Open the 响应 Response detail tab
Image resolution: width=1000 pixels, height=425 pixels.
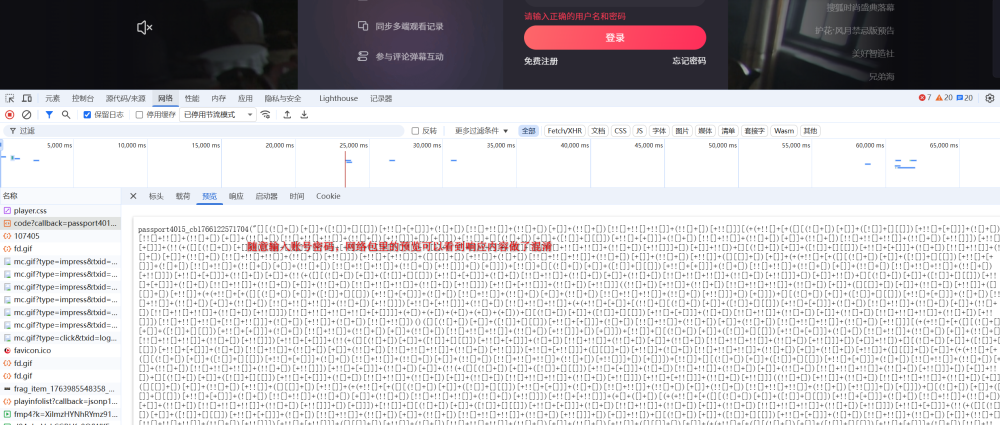click(237, 196)
